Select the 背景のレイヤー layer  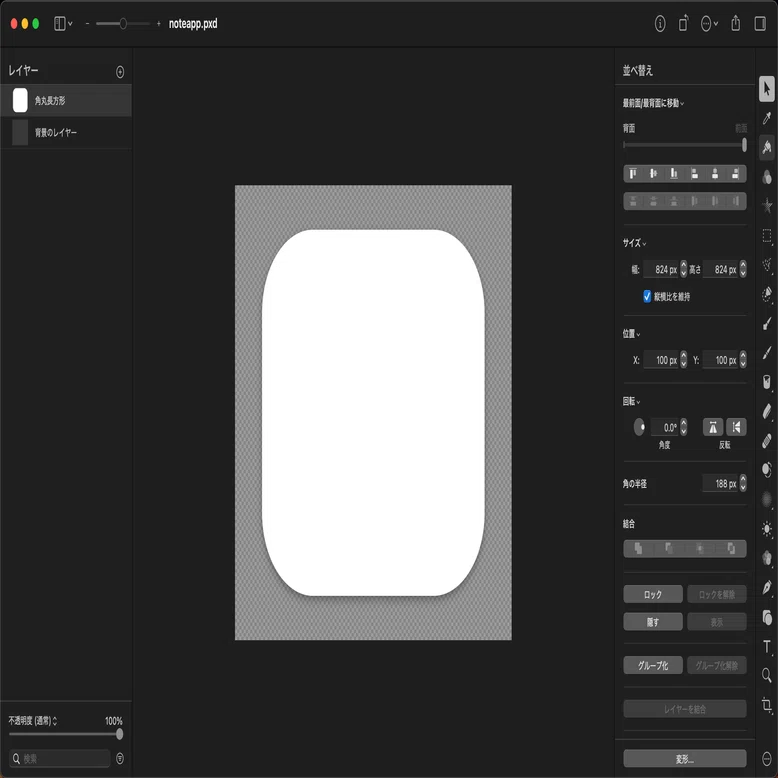tap(66, 132)
